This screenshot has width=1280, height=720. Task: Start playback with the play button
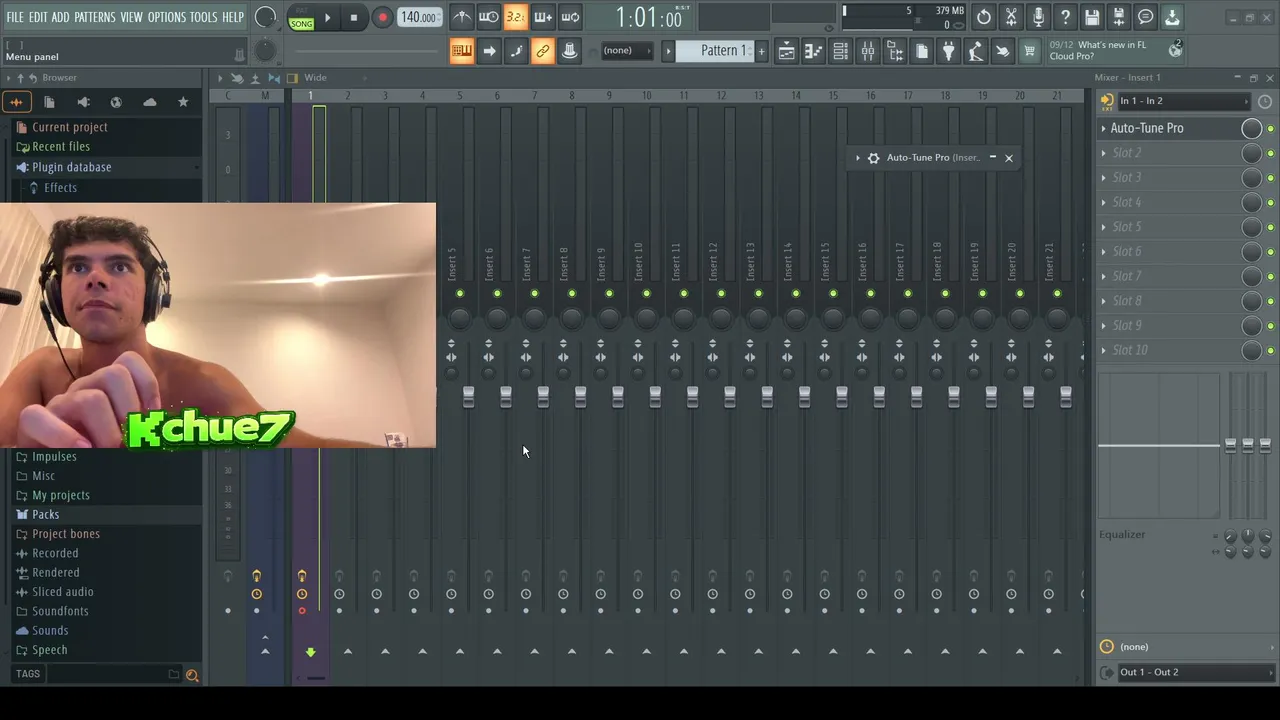[x=327, y=17]
